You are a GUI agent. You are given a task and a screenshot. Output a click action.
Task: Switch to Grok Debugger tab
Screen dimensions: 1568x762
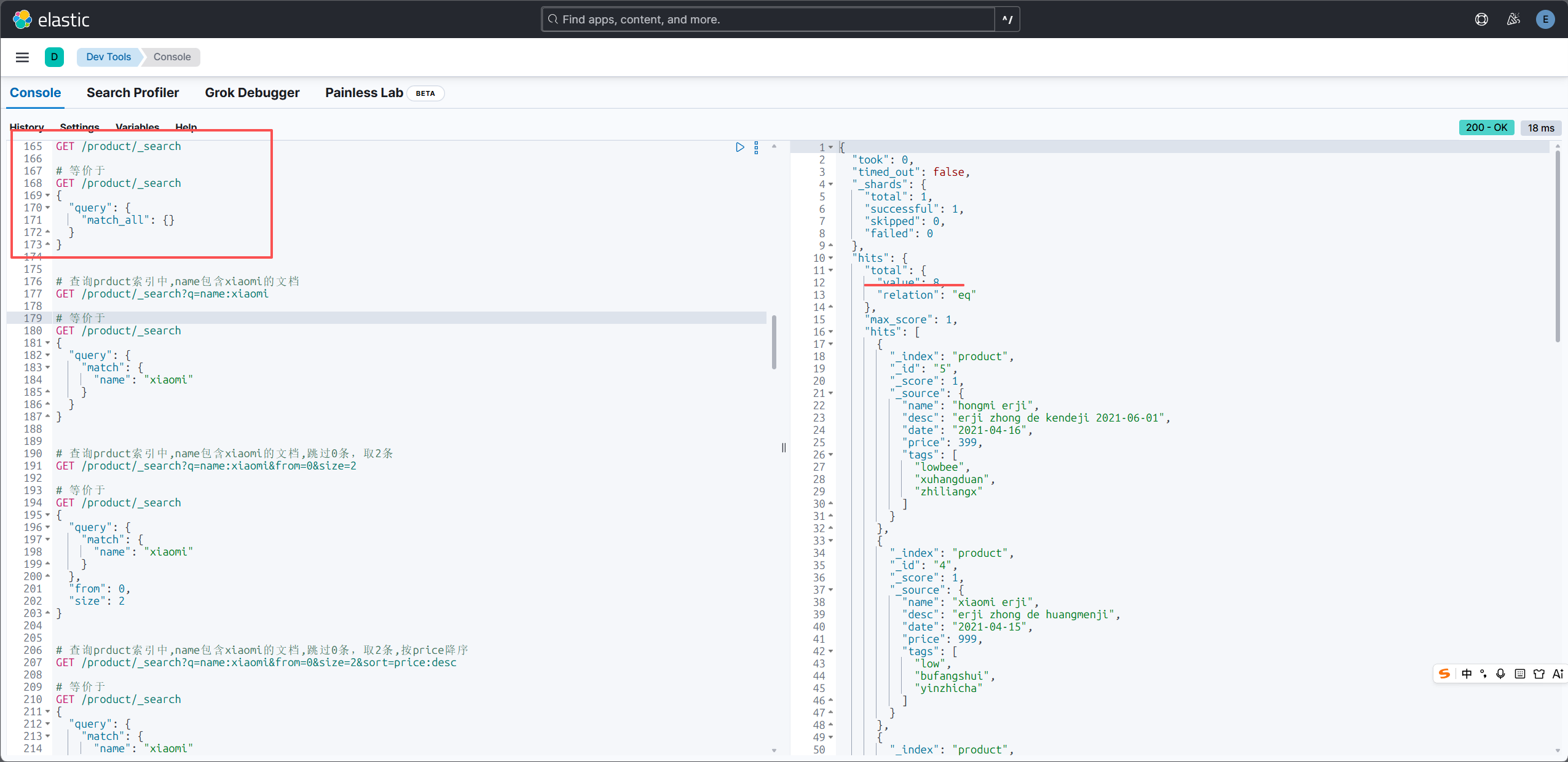click(x=252, y=93)
